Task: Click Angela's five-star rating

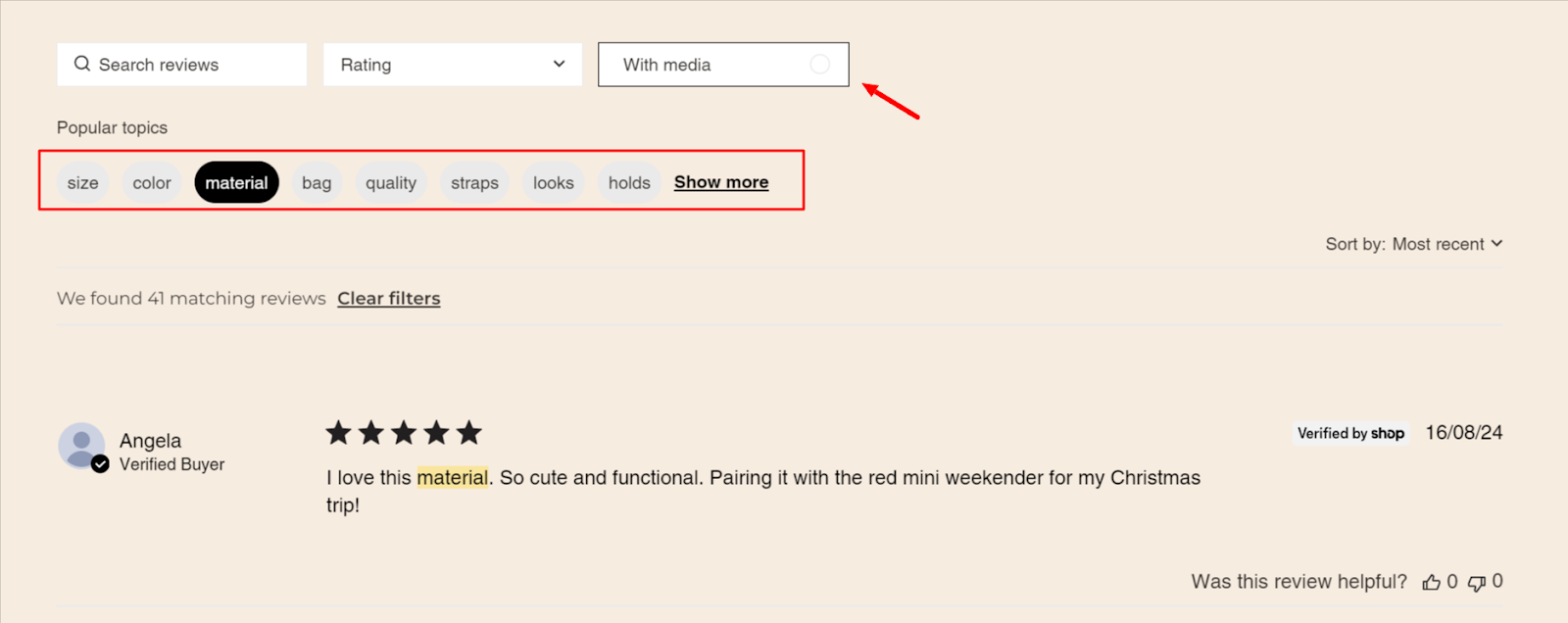Action: [404, 432]
